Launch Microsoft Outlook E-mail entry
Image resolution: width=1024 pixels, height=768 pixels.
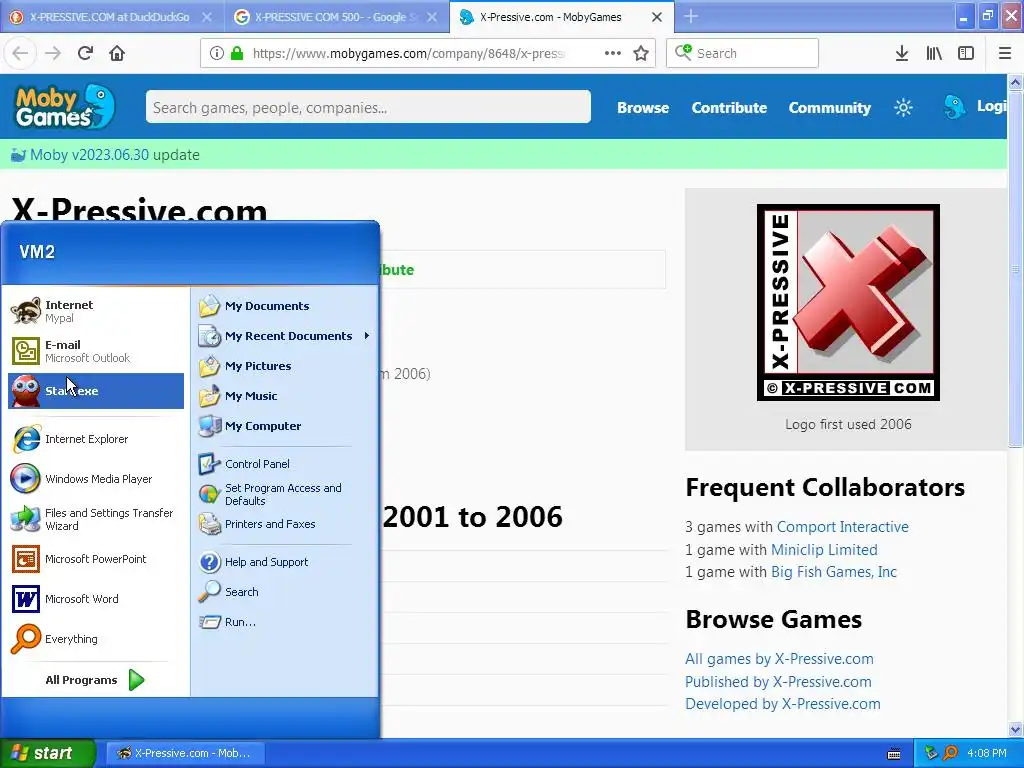(96, 351)
